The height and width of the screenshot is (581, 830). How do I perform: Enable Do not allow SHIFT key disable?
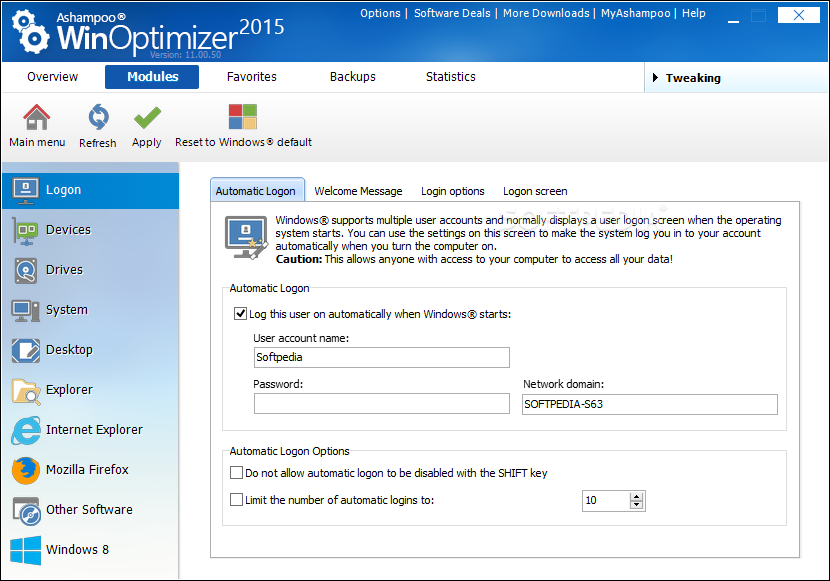coord(237,472)
